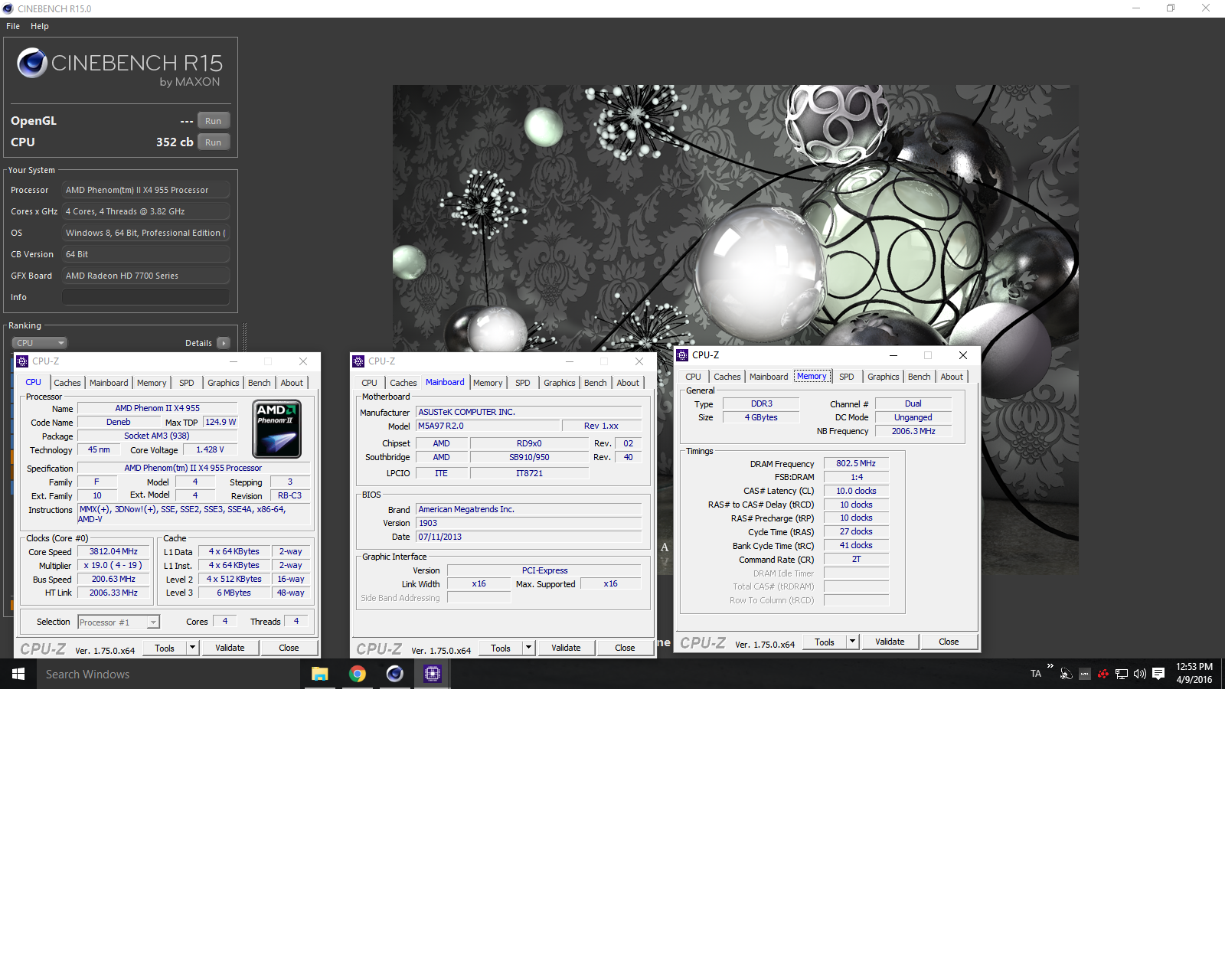Open Processor #1 selection dropdown
The height and width of the screenshot is (980, 1225).
[119, 622]
